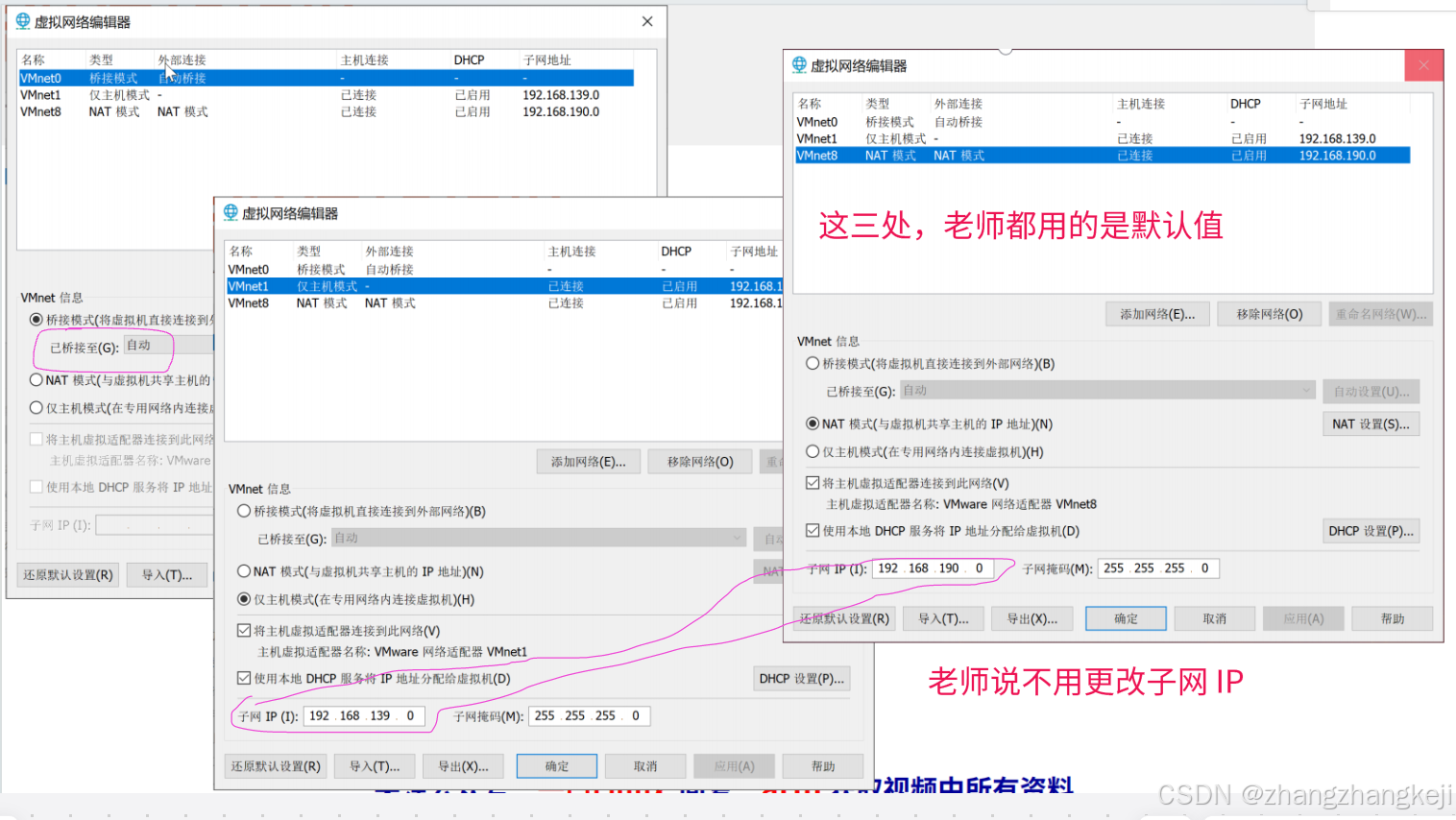Viewport: 1456px width, 820px height.
Task: Toggle host adapter checkbox for VMnet1 adapter
Action: (244, 631)
